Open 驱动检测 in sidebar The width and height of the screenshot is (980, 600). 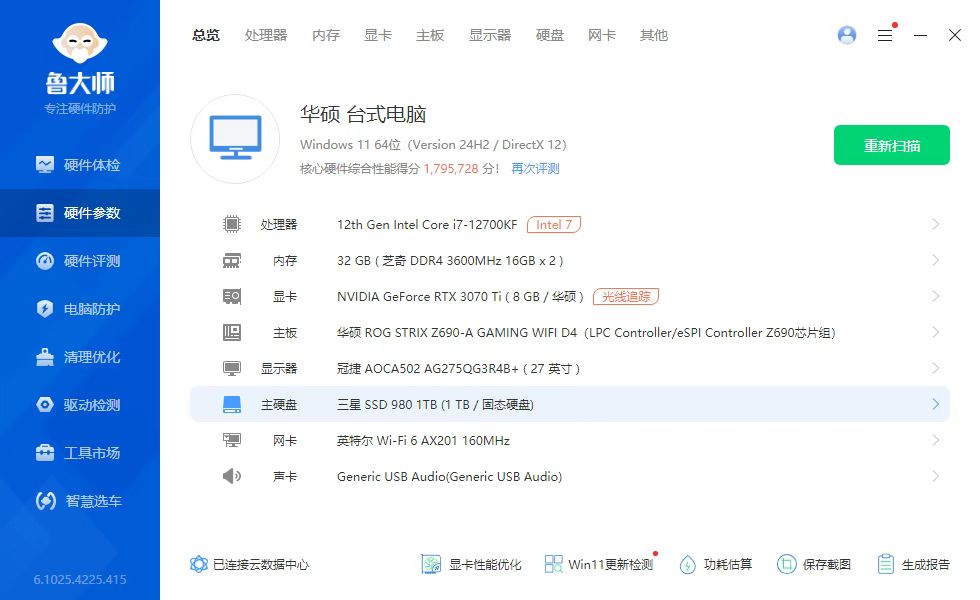(x=80, y=405)
